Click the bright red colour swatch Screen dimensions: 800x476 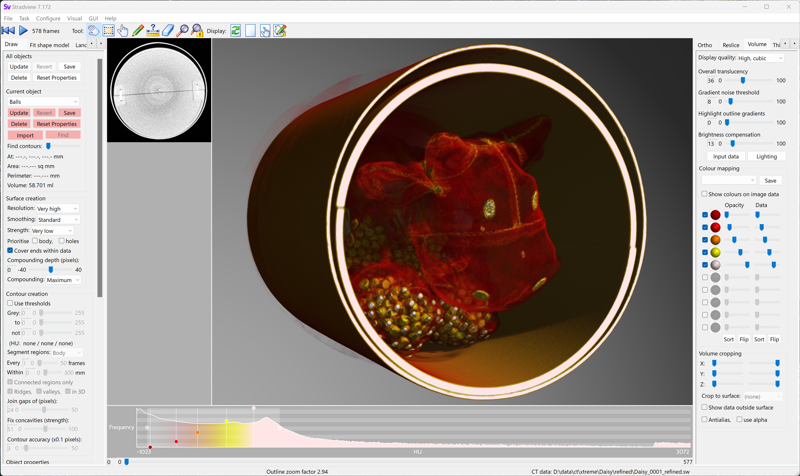[715, 227]
